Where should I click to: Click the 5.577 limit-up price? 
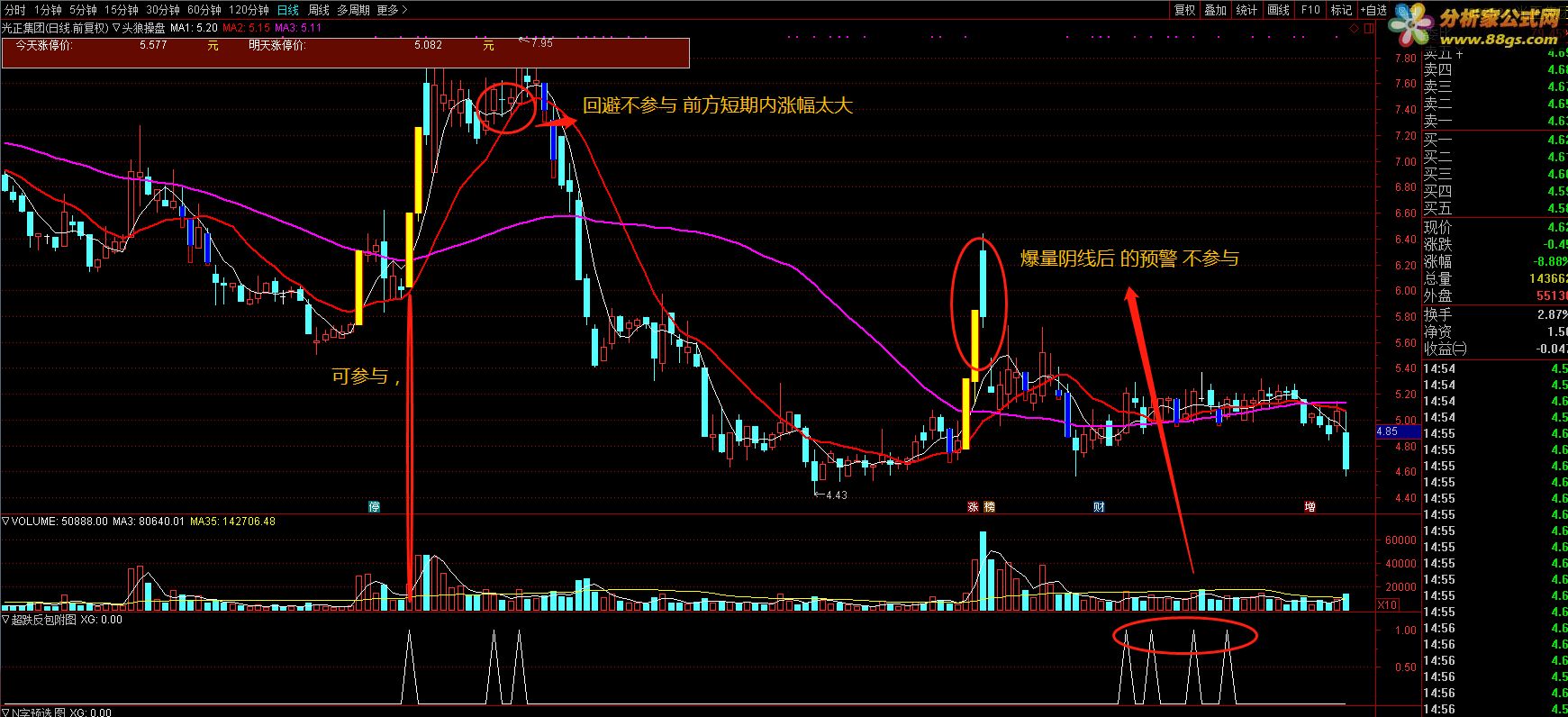153,45
